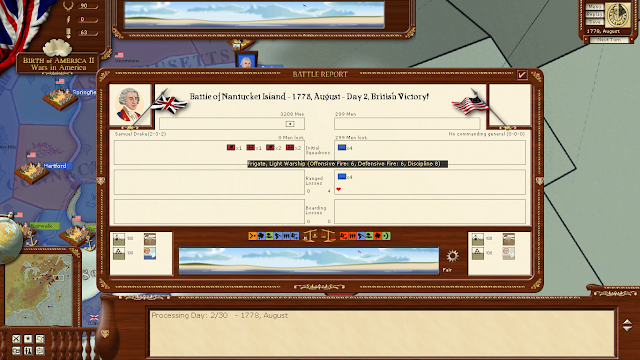Click the red heart losses icon
Image resolution: width=640 pixels, height=360 pixels.
click(x=338, y=189)
